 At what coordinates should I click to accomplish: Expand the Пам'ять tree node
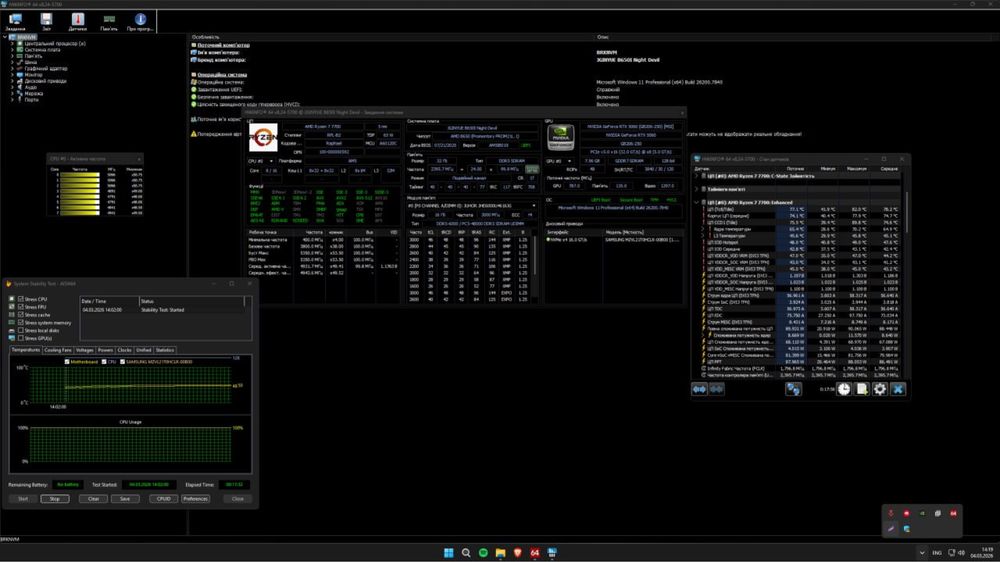coord(12,56)
